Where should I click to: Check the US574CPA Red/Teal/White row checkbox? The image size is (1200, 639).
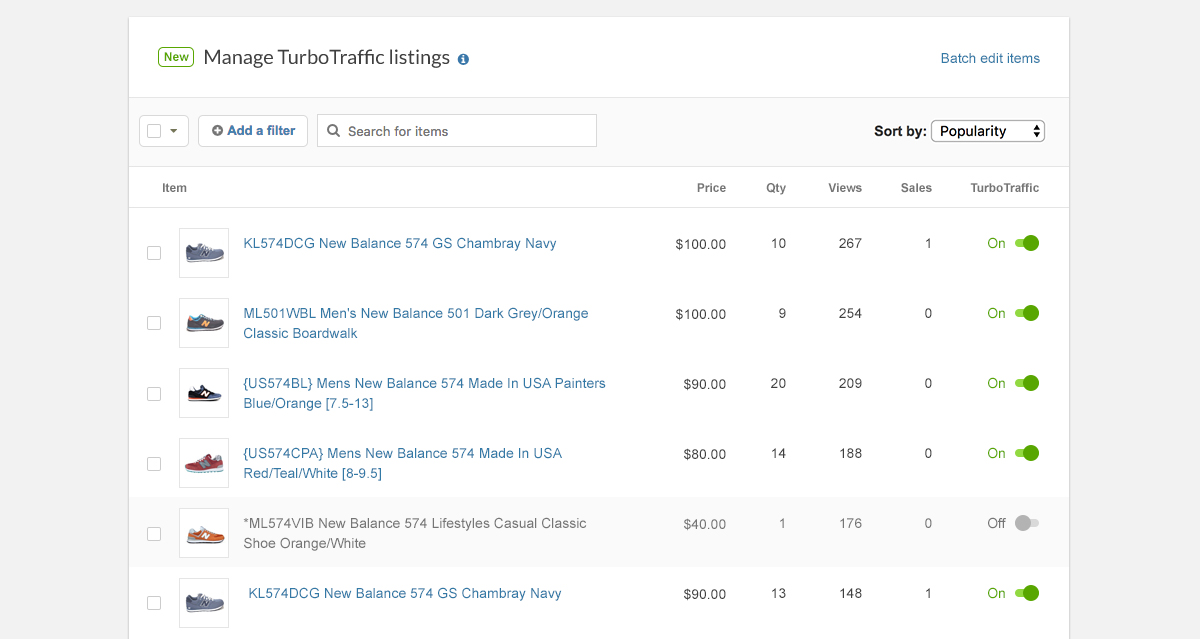click(154, 463)
